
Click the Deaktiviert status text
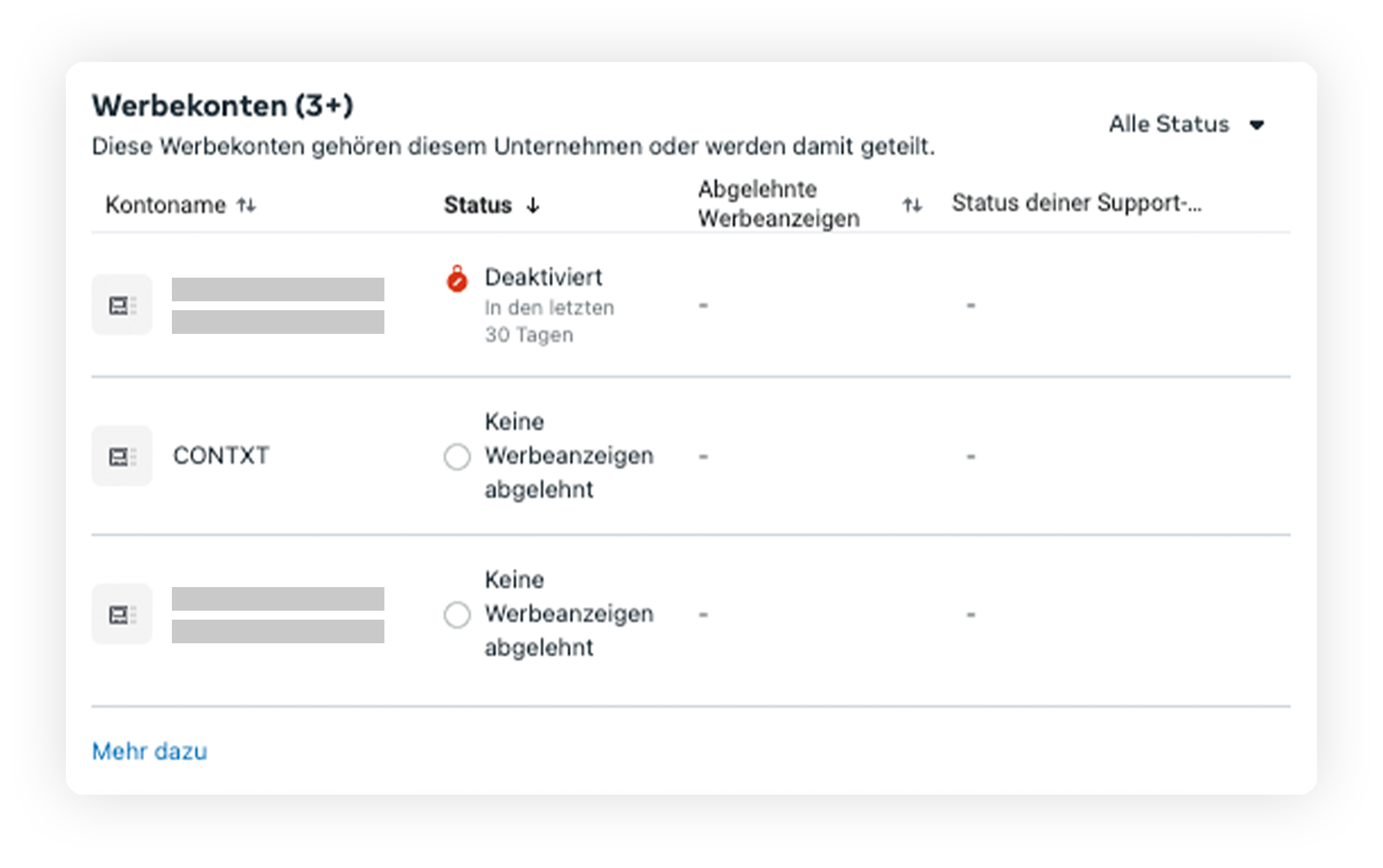[x=543, y=277]
